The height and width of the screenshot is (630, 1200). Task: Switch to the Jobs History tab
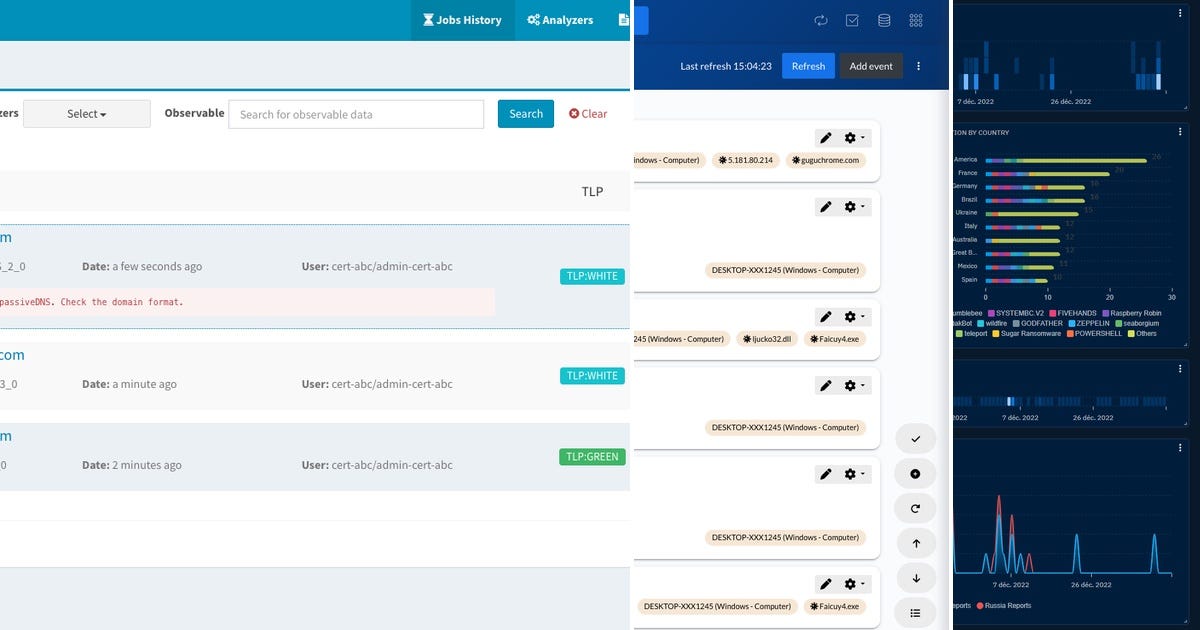(x=462, y=19)
